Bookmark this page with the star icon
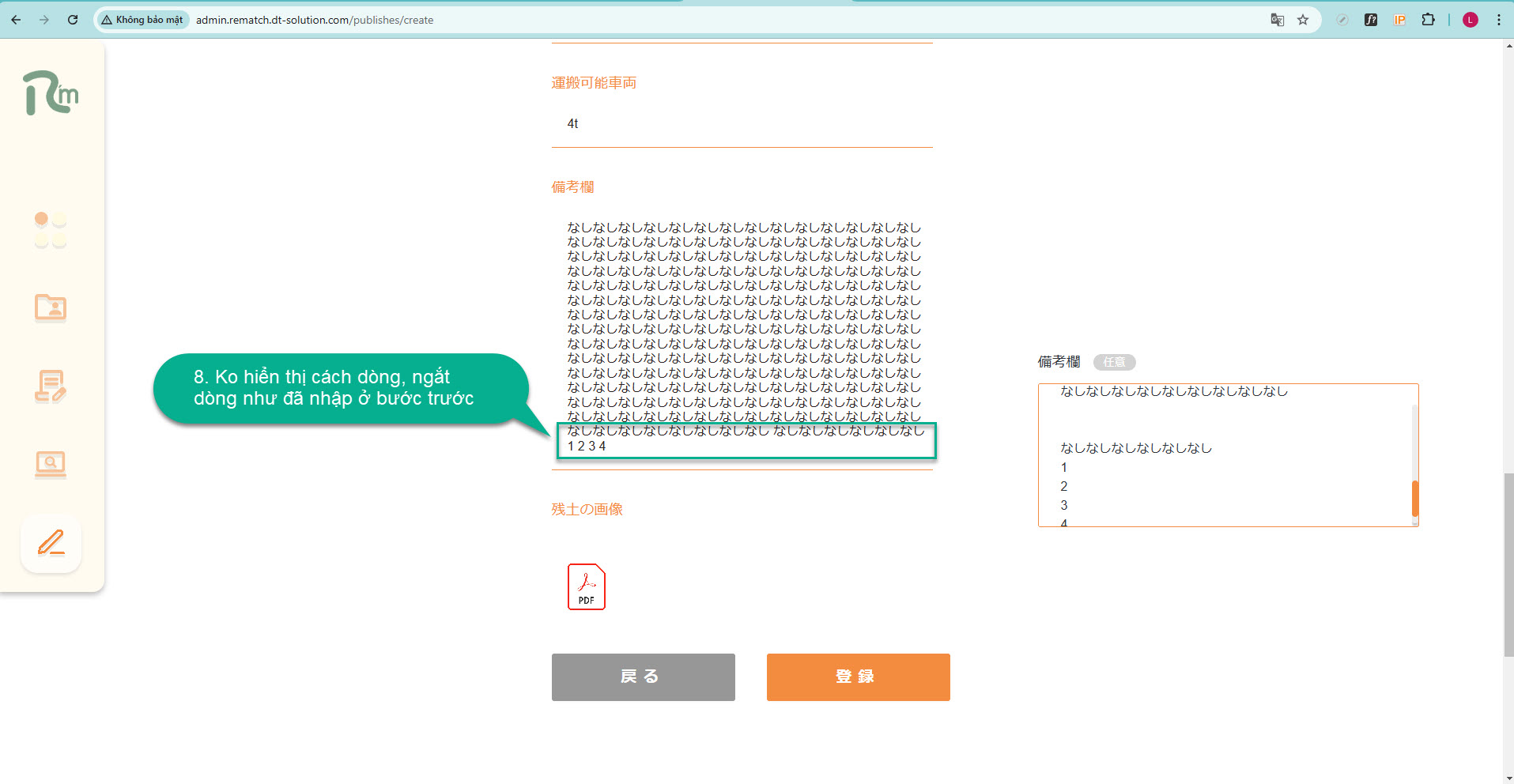This screenshot has height=784, width=1514. 1303,20
